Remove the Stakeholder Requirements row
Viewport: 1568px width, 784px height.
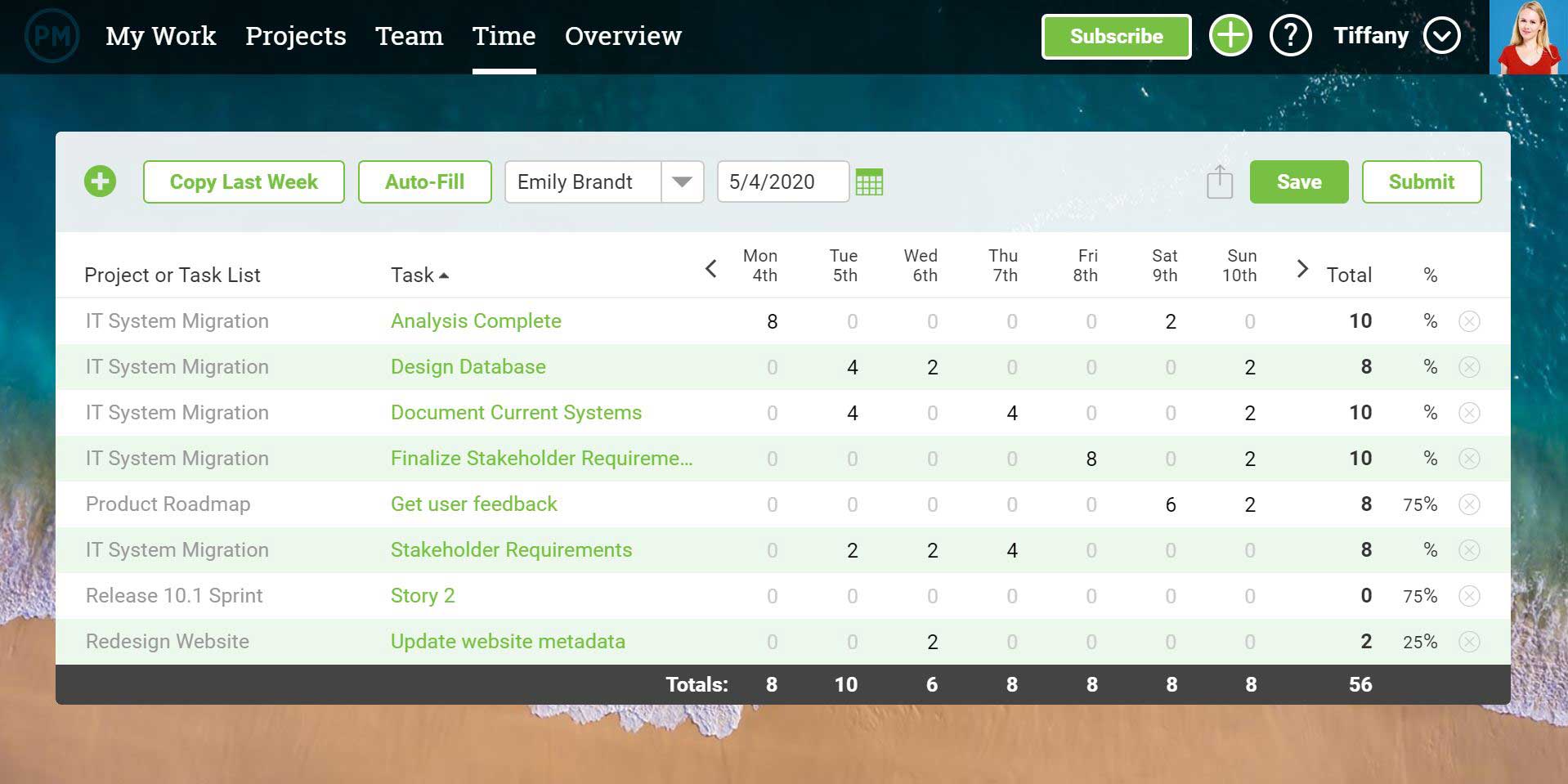(x=1469, y=550)
